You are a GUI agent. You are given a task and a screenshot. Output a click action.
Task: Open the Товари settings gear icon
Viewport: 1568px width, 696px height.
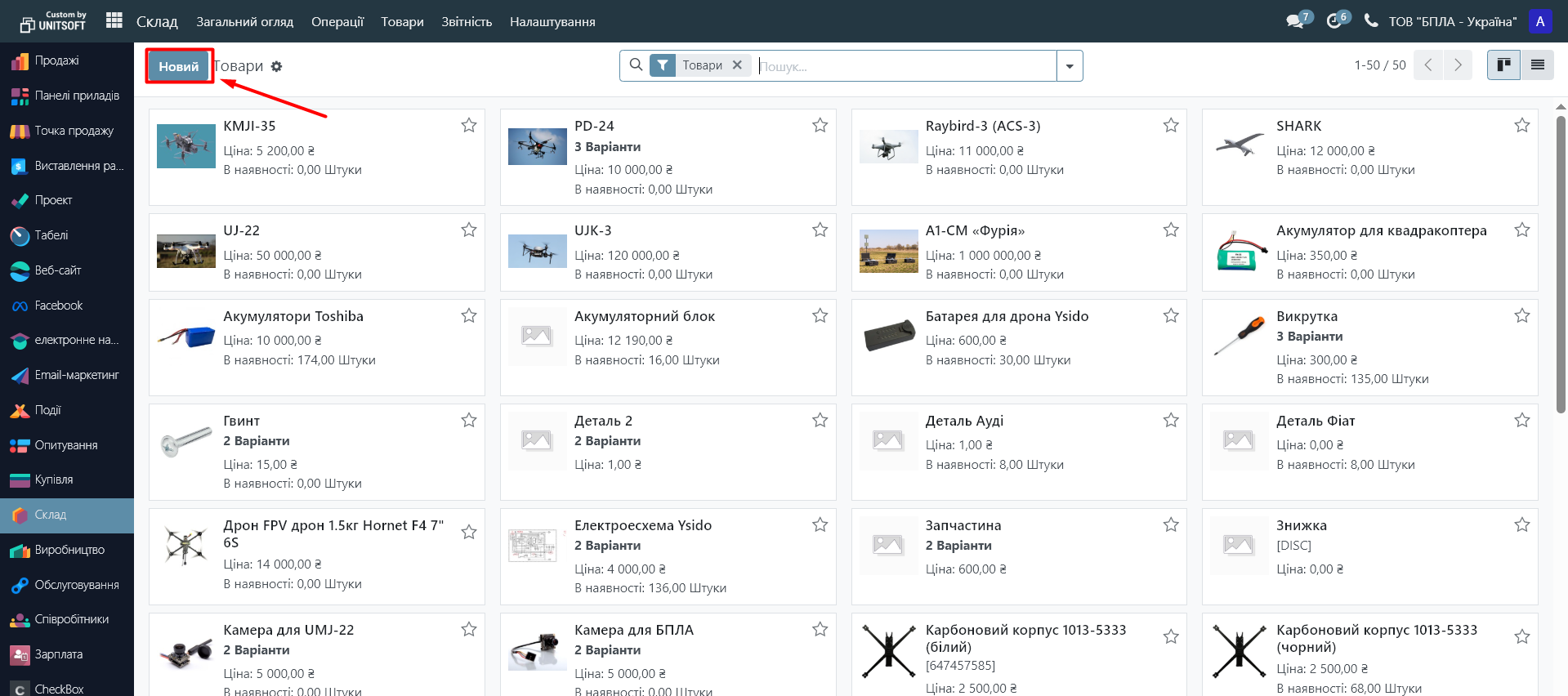(277, 67)
